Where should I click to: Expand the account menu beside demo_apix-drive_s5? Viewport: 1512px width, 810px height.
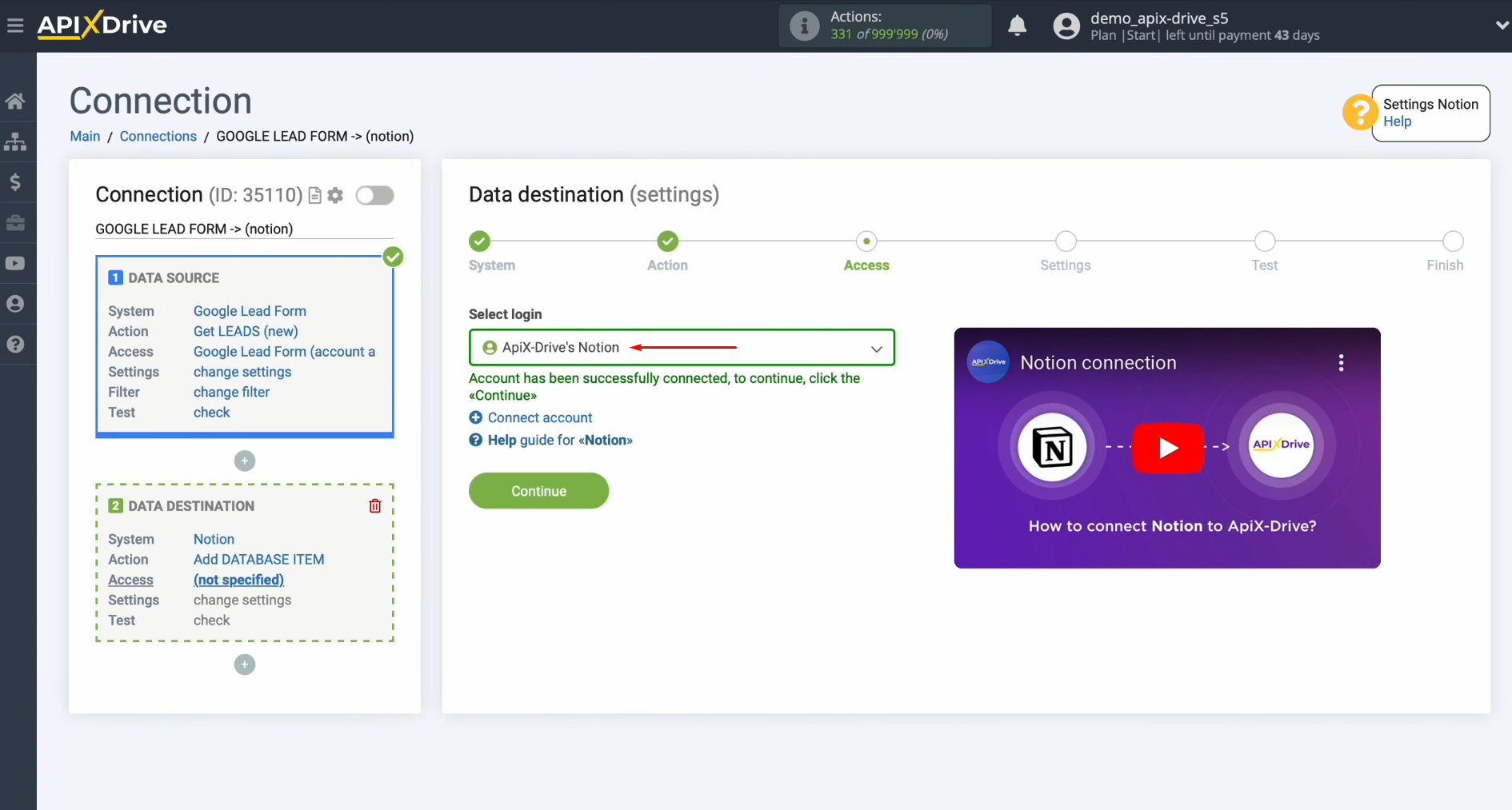1501,25
